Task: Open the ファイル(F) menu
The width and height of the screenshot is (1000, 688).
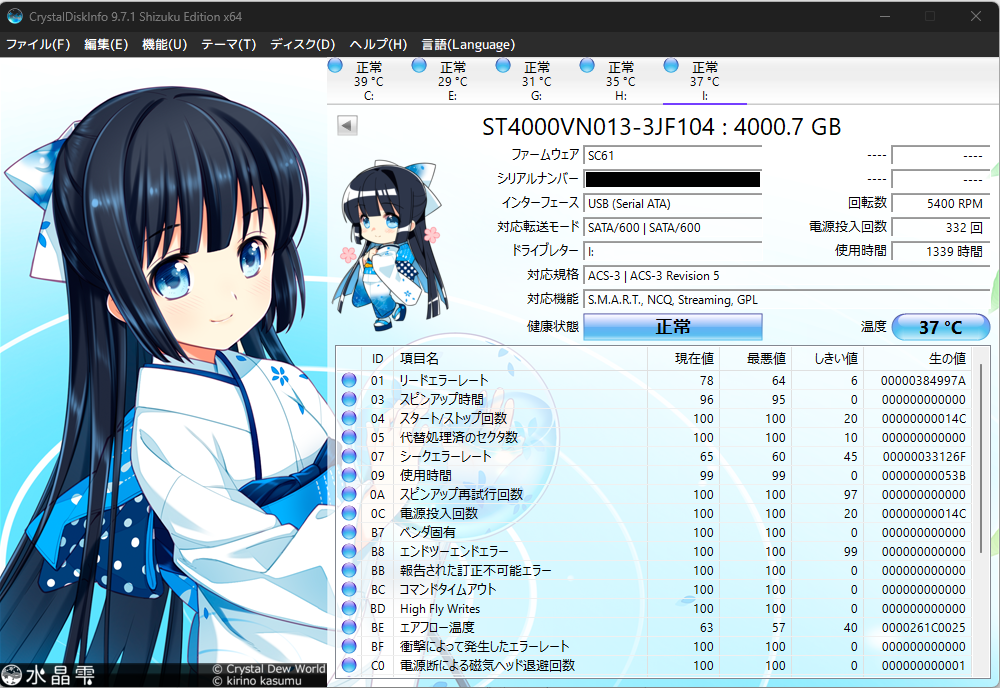Action: coord(38,45)
